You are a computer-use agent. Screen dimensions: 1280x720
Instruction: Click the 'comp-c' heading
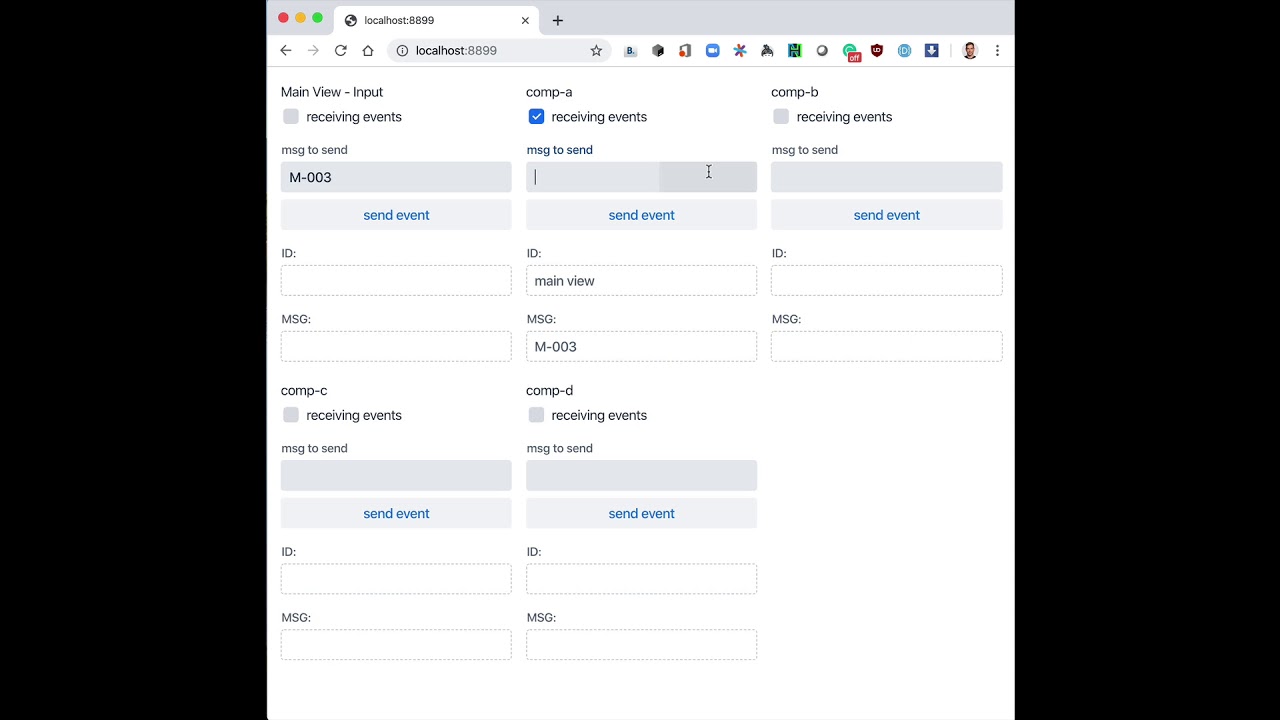pos(304,391)
